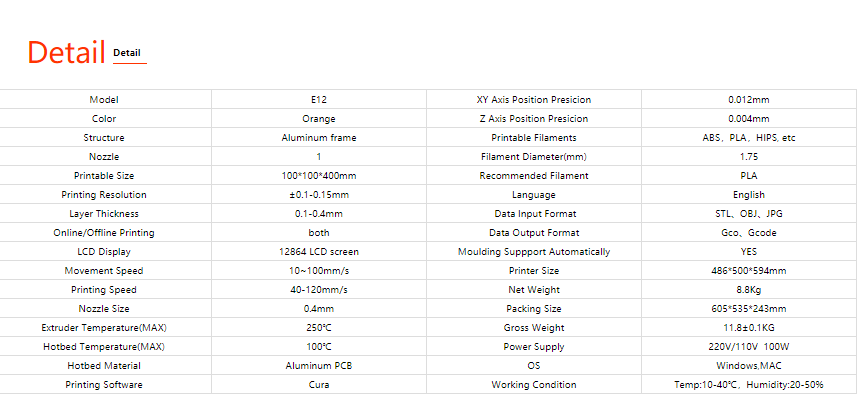Click the Orange color value
The height and width of the screenshot is (406, 862).
(319, 119)
